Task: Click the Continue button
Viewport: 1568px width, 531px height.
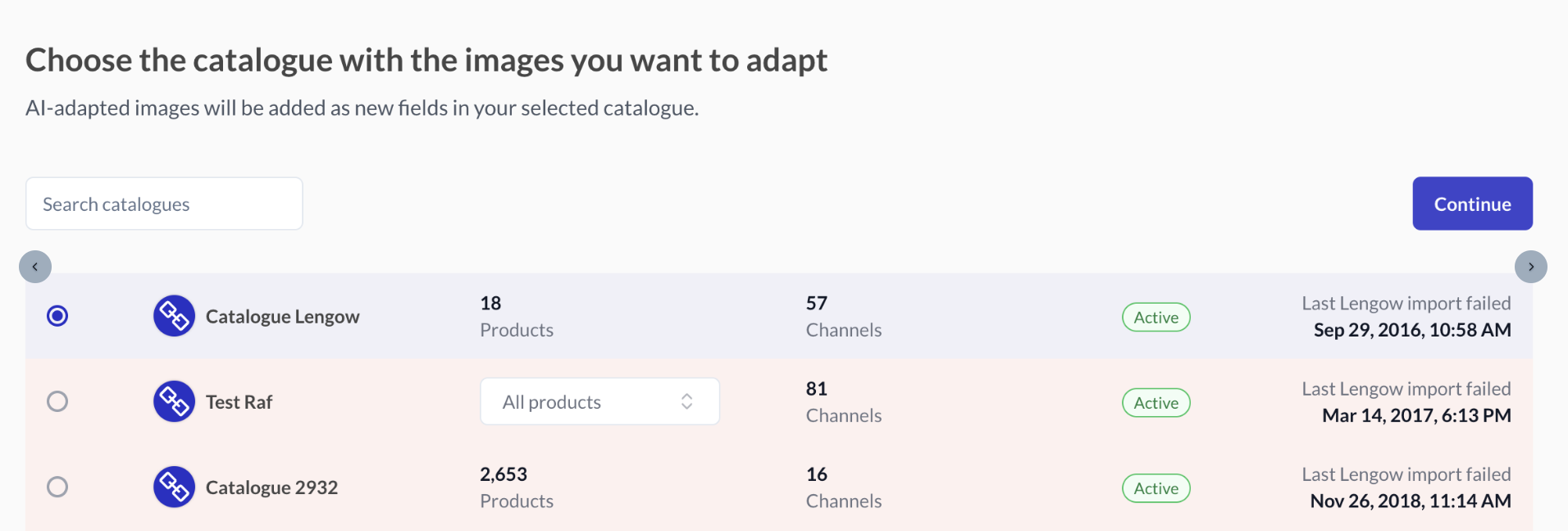Action: coord(1472,204)
